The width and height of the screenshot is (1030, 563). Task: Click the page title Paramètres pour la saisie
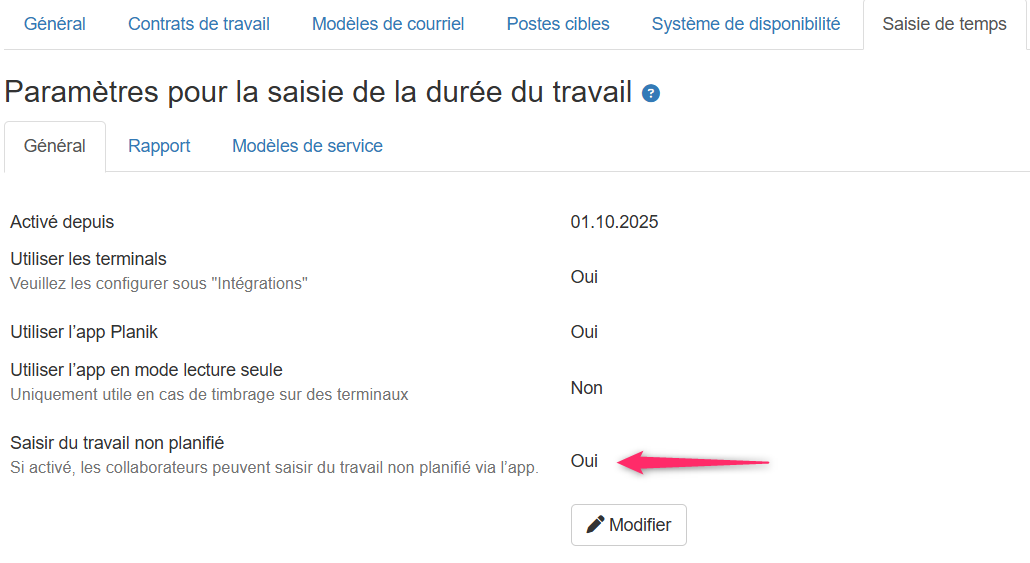[x=318, y=92]
